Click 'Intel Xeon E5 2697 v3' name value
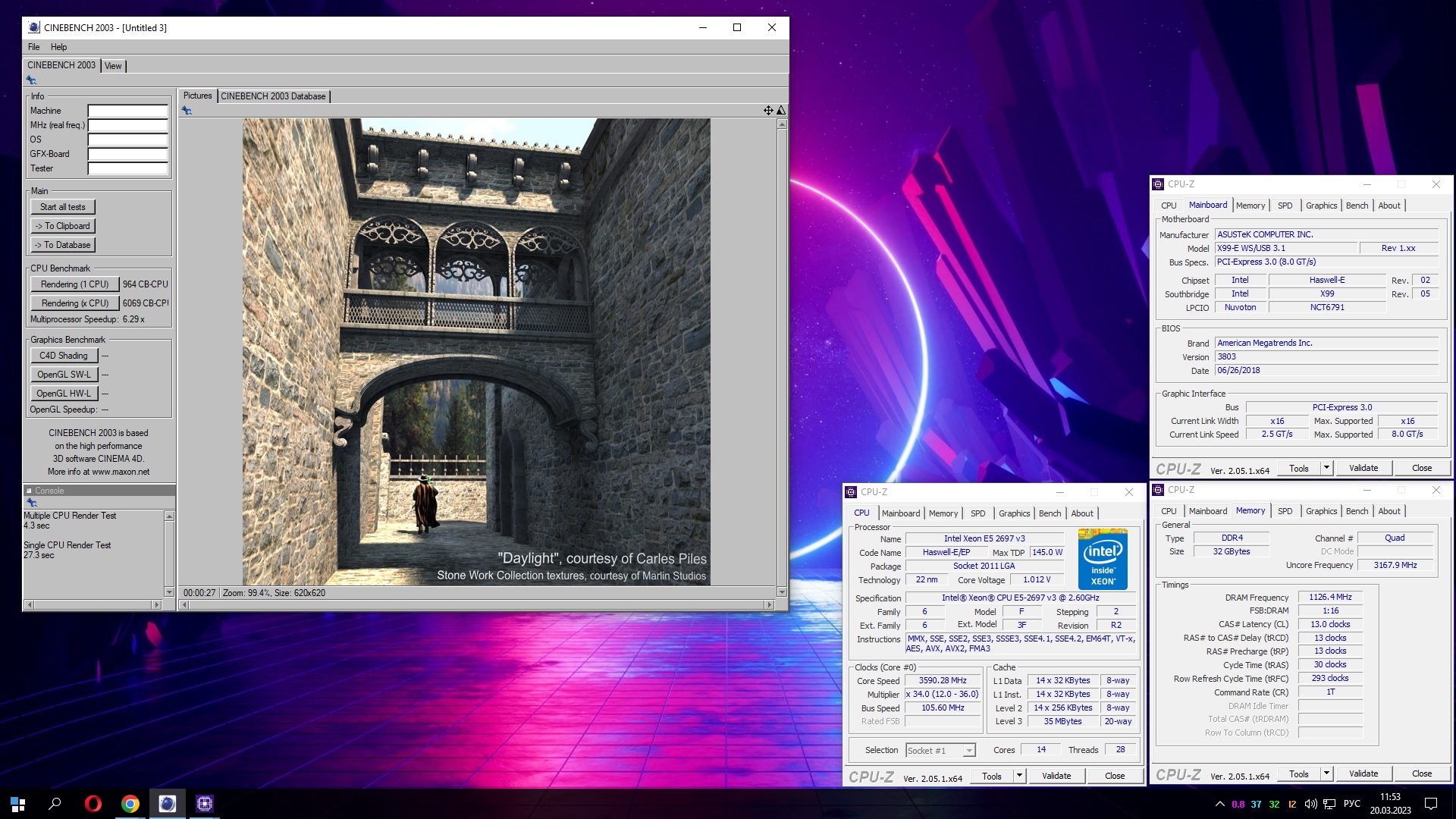Image resolution: width=1456 pixels, height=819 pixels. click(984, 538)
